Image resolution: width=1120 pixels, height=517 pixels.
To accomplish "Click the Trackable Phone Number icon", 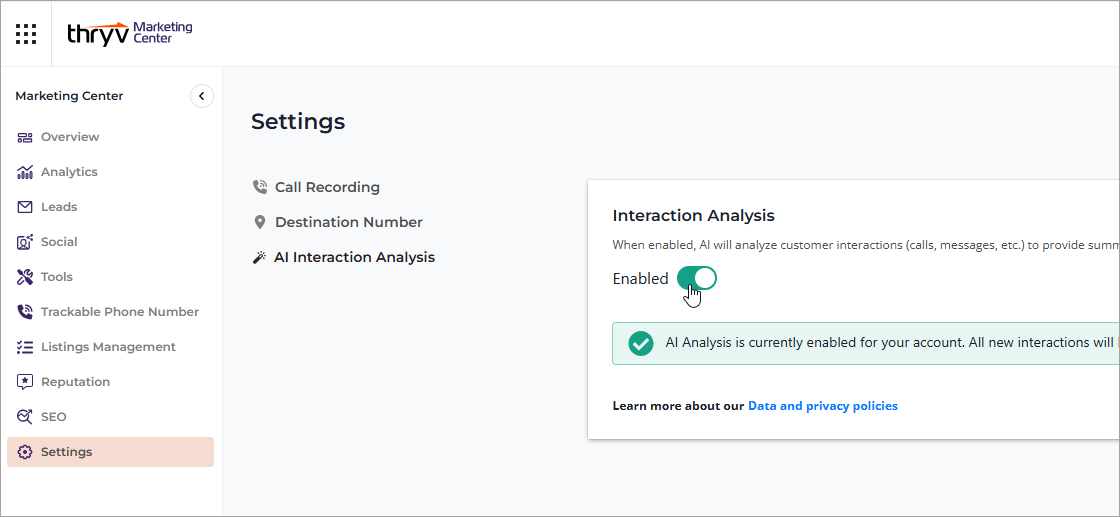I will tap(25, 312).
